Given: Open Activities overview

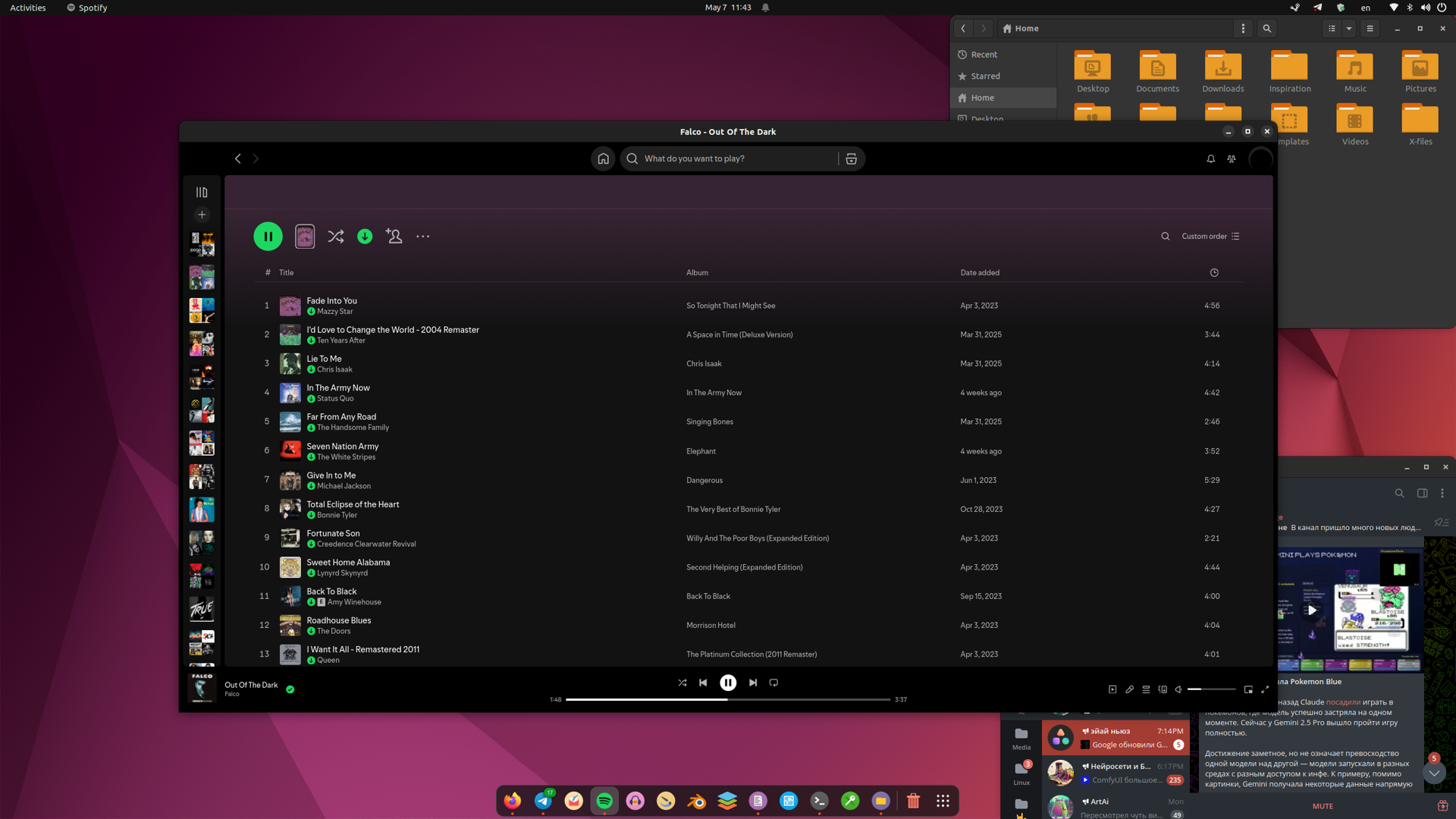Looking at the screenshot, I should click(x=28, y=8).
